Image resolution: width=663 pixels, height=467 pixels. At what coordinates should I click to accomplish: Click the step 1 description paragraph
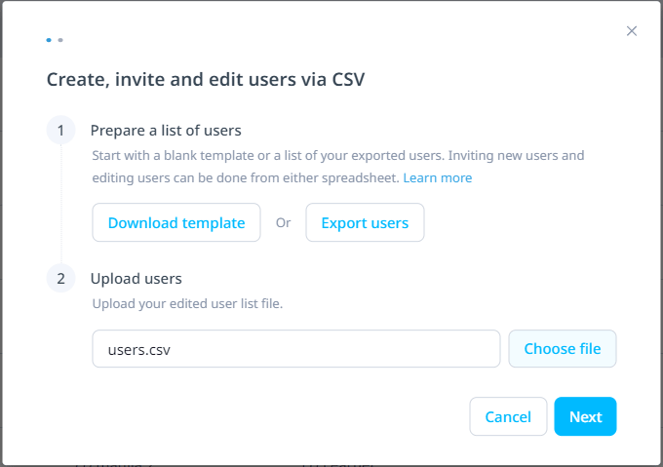pos(338,167)
